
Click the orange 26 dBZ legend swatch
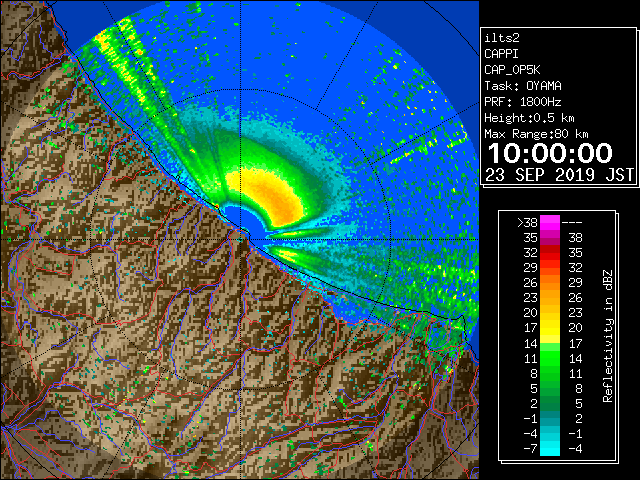[550, 283]
